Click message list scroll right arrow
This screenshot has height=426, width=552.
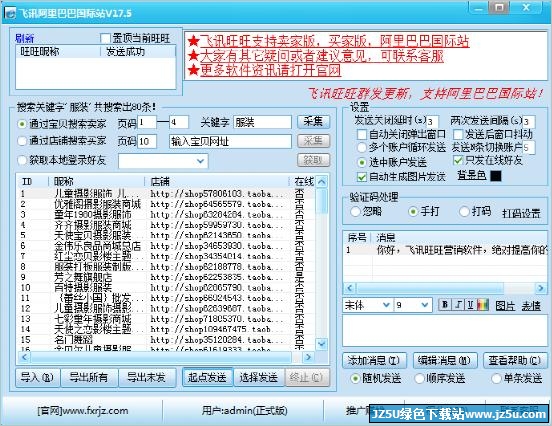[x=541, y=288]
